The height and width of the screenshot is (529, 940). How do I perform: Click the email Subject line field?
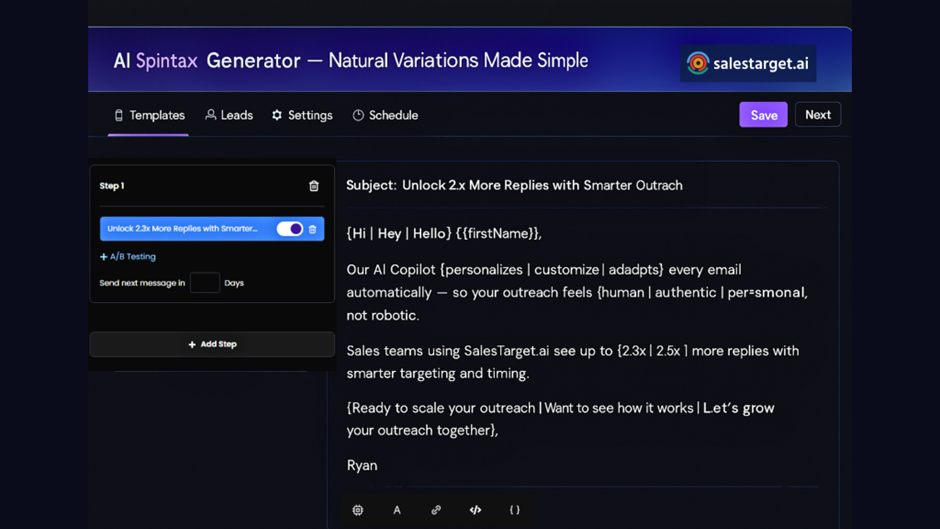coord(542,185)
